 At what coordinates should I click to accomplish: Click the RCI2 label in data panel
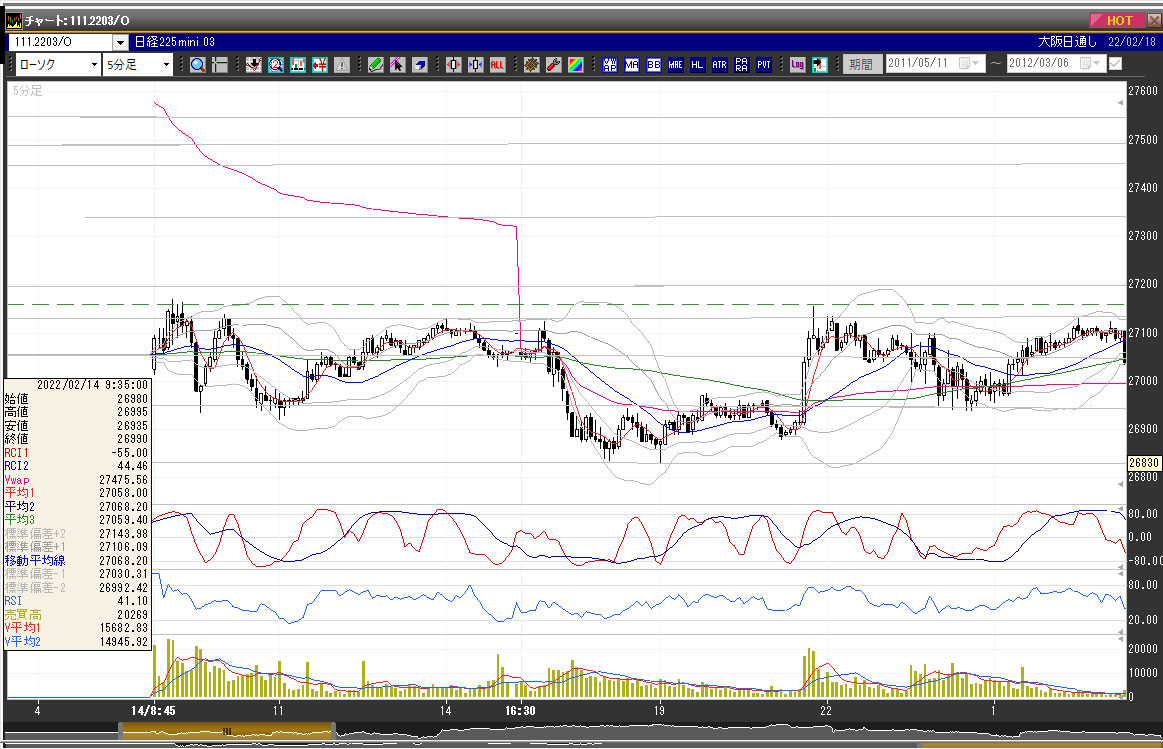click(x=16, y=466)
